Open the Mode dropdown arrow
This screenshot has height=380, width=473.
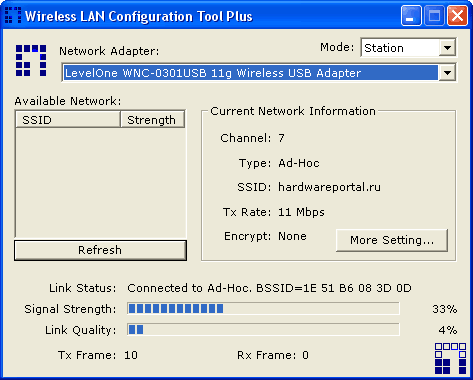(x=447, y=48)
